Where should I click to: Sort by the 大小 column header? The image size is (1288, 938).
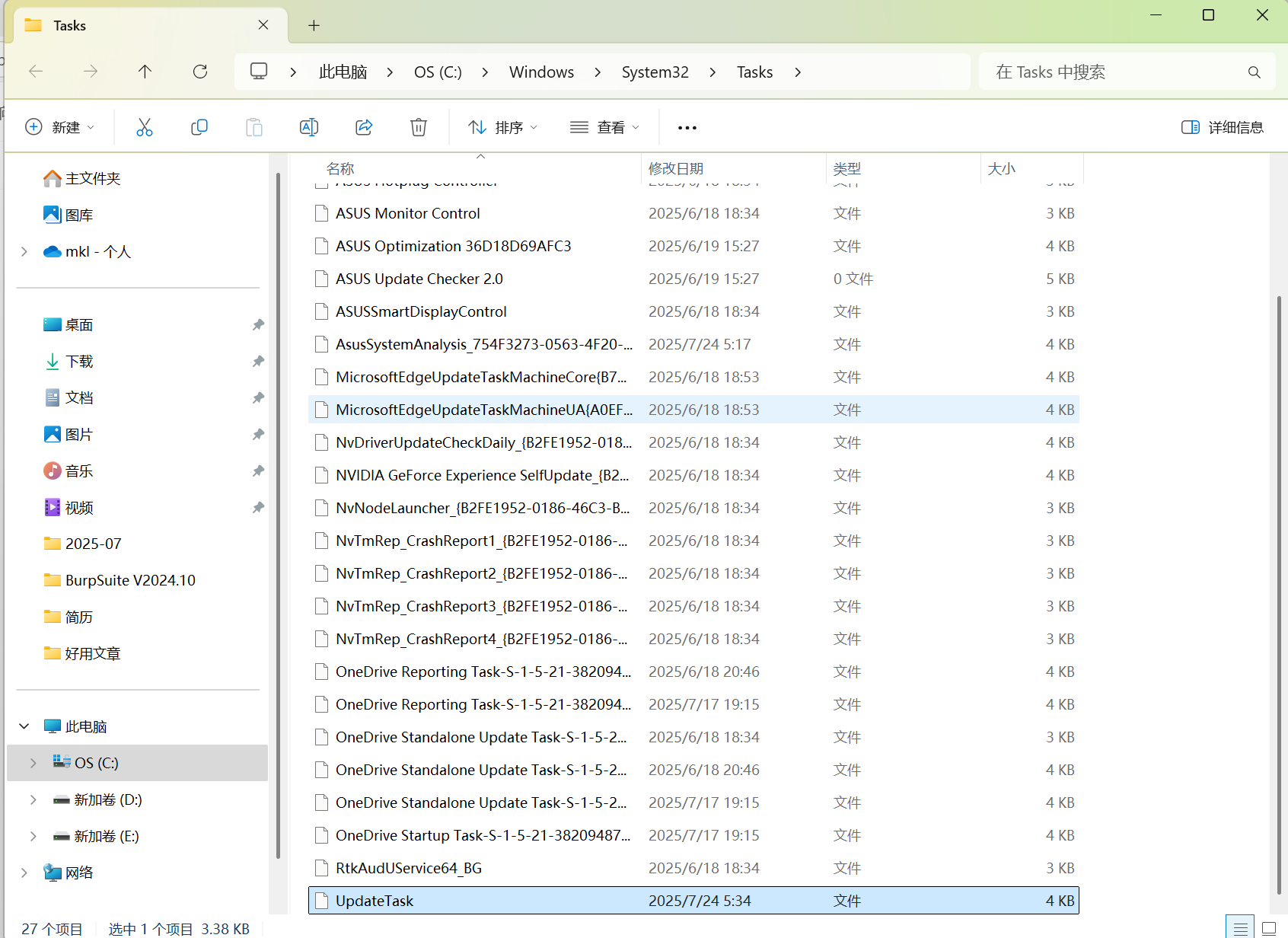click(x=1033, y=168)
